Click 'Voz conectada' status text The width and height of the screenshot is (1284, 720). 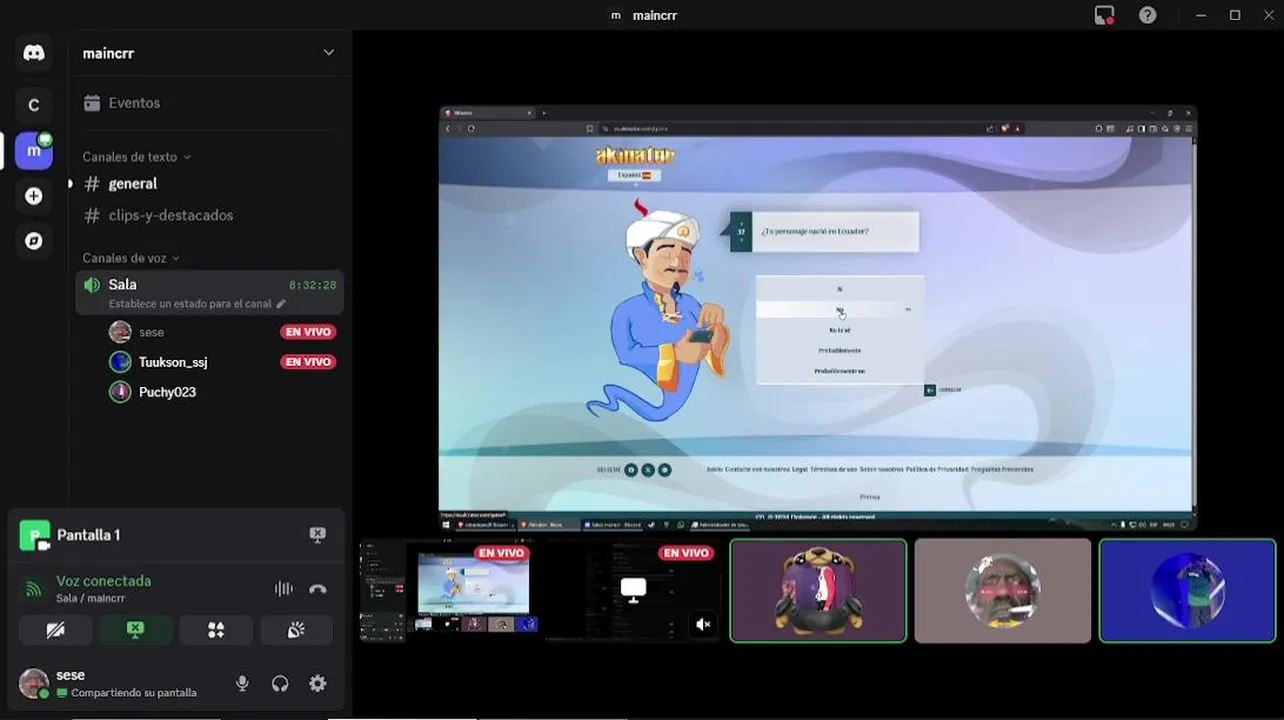[x=104, y=581]
